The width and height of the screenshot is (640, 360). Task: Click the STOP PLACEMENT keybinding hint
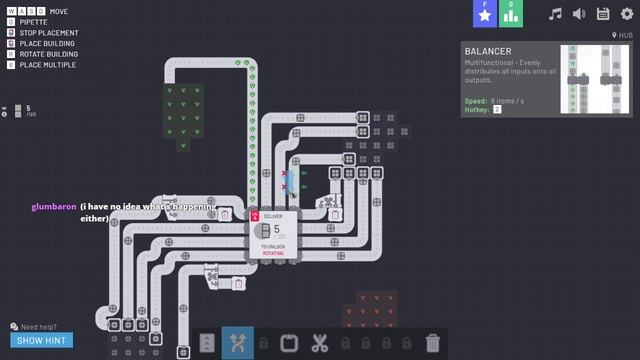point(49,33)
